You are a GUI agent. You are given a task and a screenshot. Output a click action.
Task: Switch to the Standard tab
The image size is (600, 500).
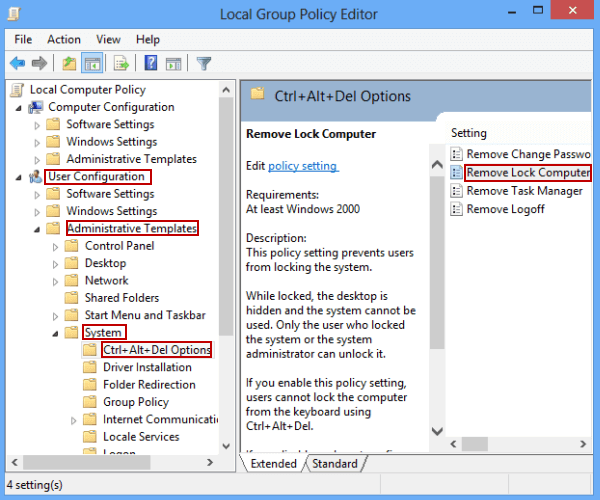335,463
